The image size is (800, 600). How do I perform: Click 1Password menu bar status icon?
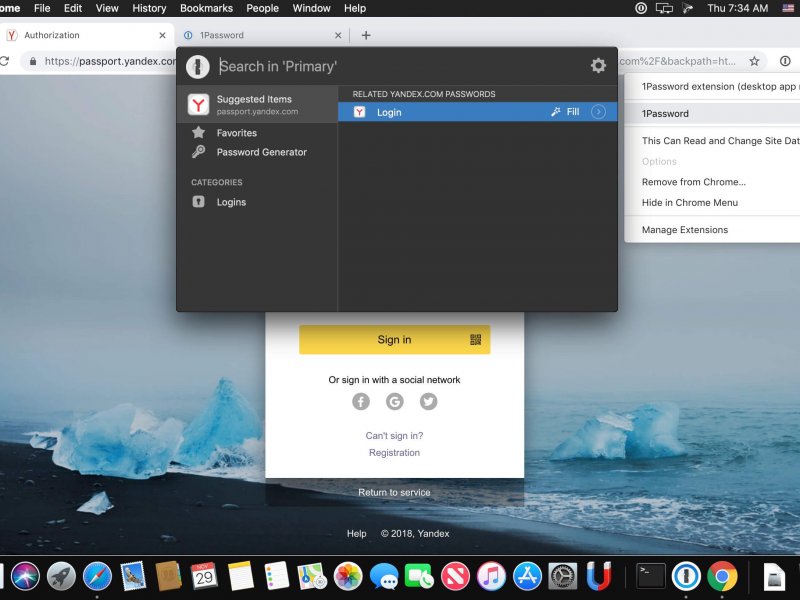coord(641,8)
